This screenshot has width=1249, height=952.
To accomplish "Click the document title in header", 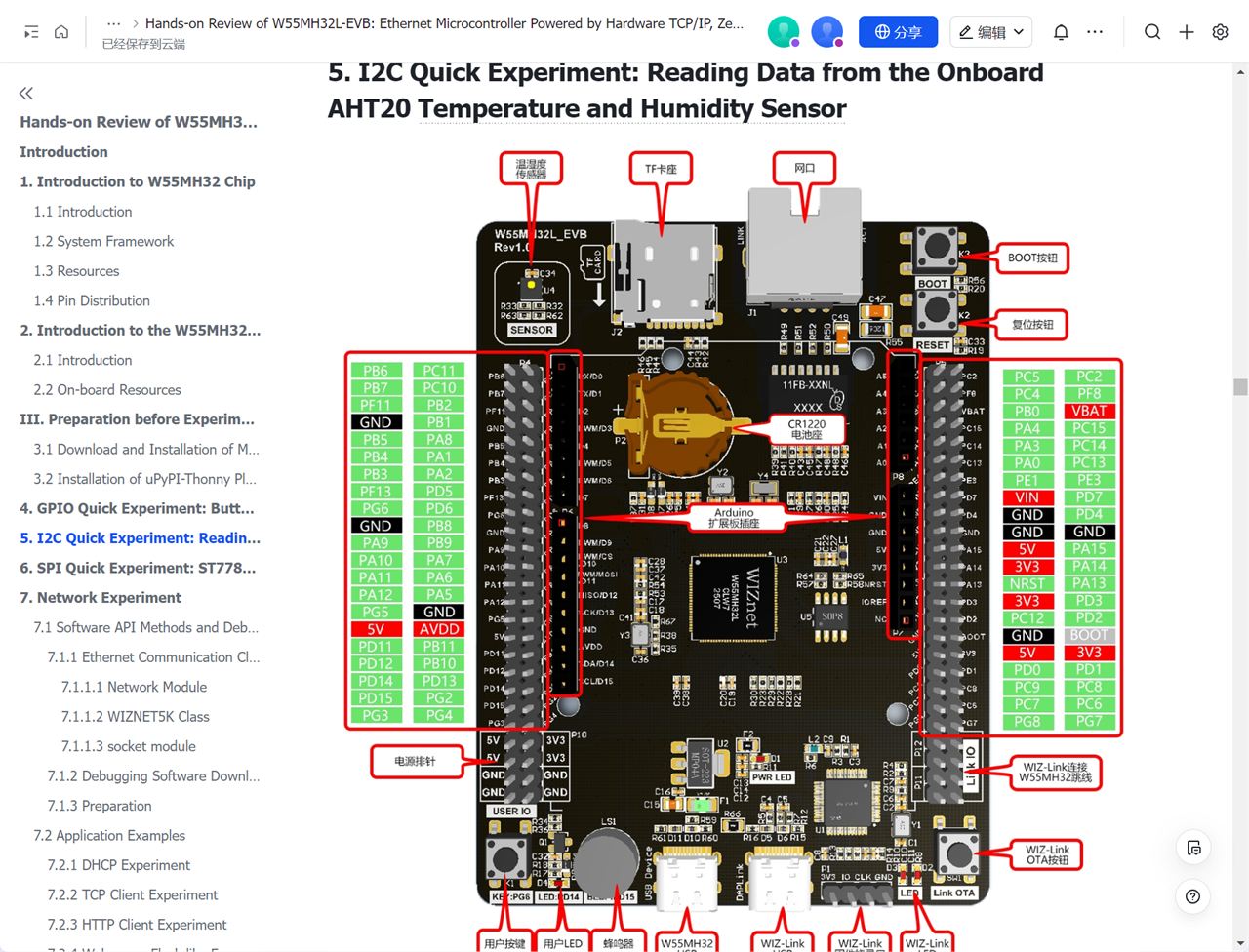I will pyautogui.click(x=444, y=23).
